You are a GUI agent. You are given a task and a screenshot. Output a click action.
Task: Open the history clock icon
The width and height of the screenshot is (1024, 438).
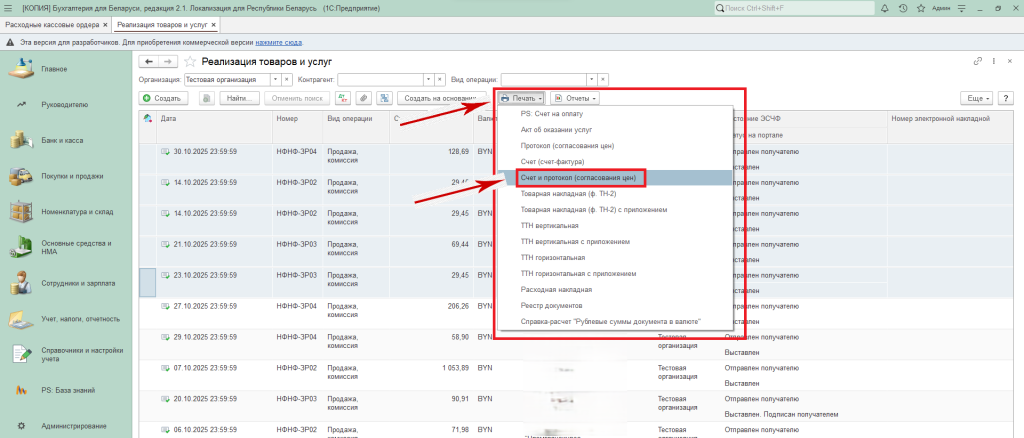903,8
